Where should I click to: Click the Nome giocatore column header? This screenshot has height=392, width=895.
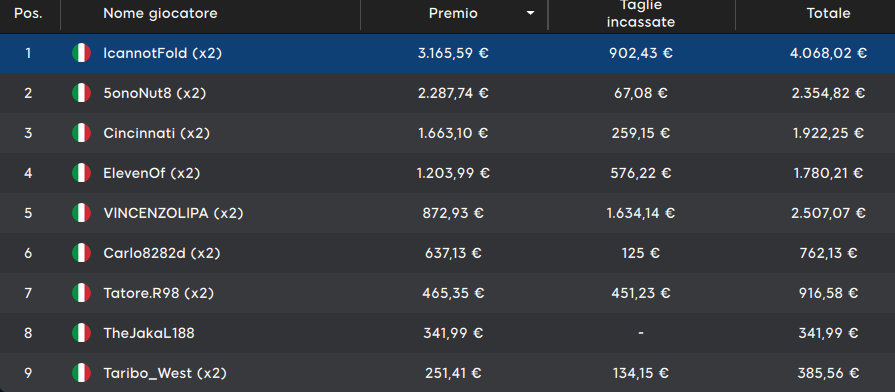pyautogui.click(x=160, y=14)
